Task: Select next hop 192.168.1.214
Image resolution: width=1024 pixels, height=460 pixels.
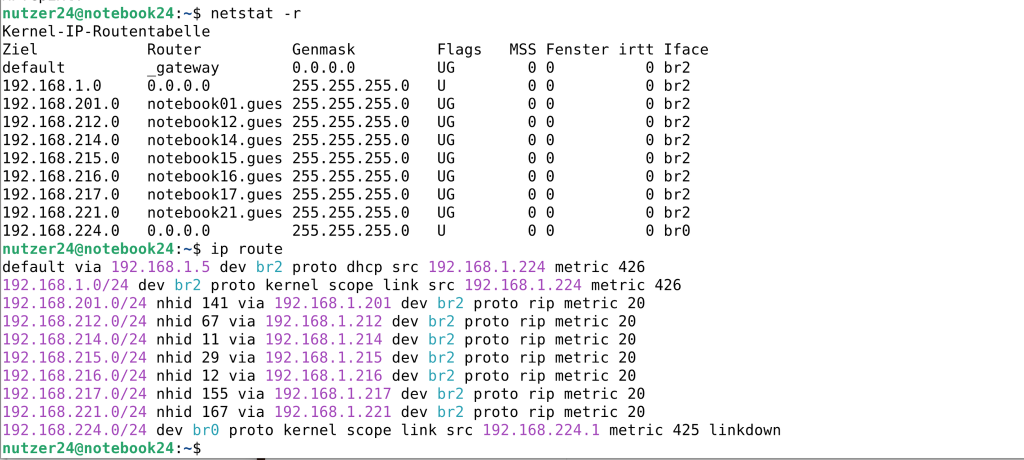Action: click(x=324, y=339)
